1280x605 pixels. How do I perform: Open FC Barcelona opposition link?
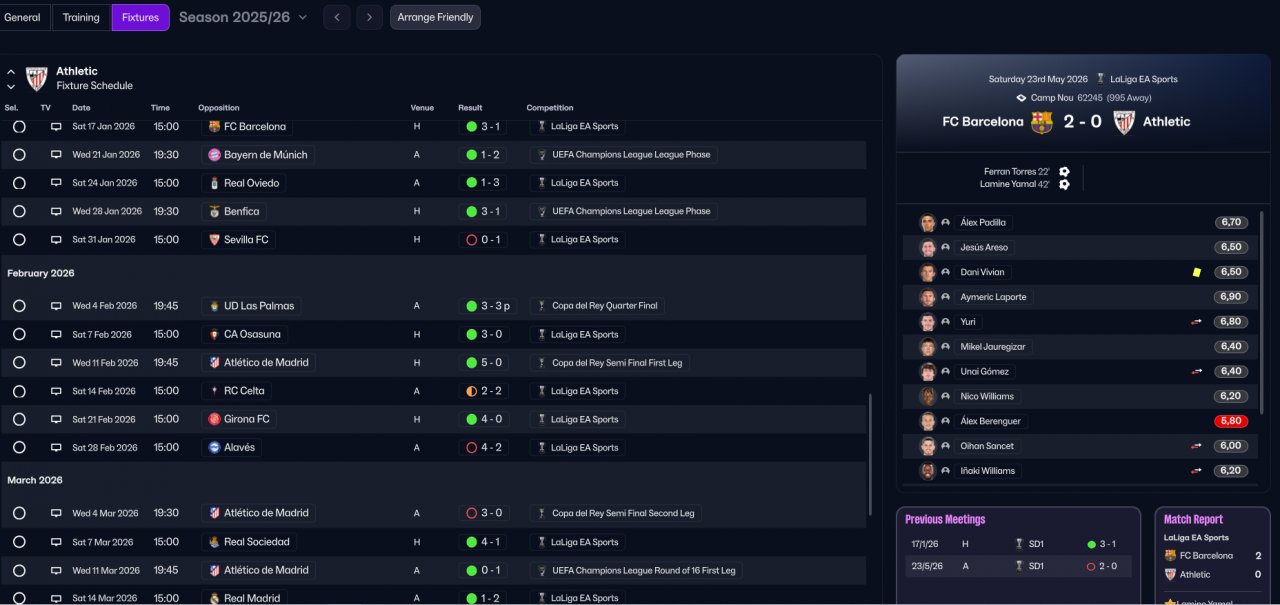247,127
